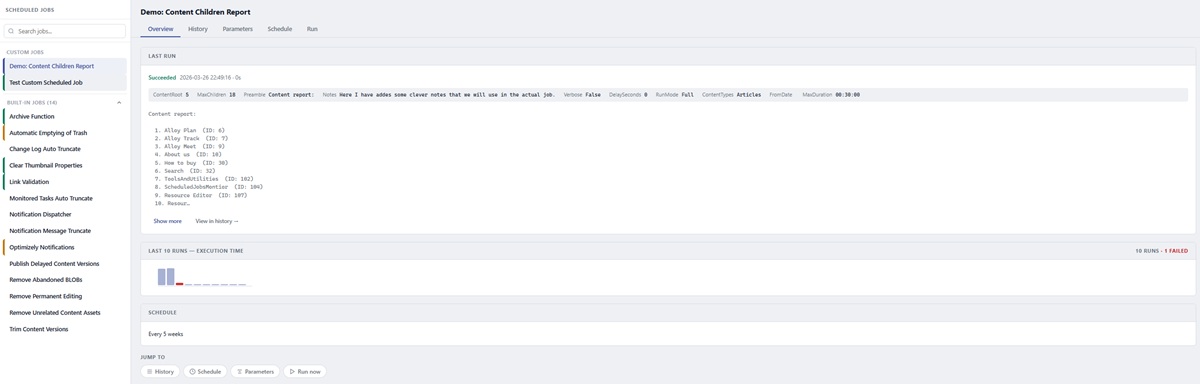Image resolution: width=1200 pixels, height=384 pixels.
Task: Open Change Log Auto Truncate job
Action: tap(65, 149)
